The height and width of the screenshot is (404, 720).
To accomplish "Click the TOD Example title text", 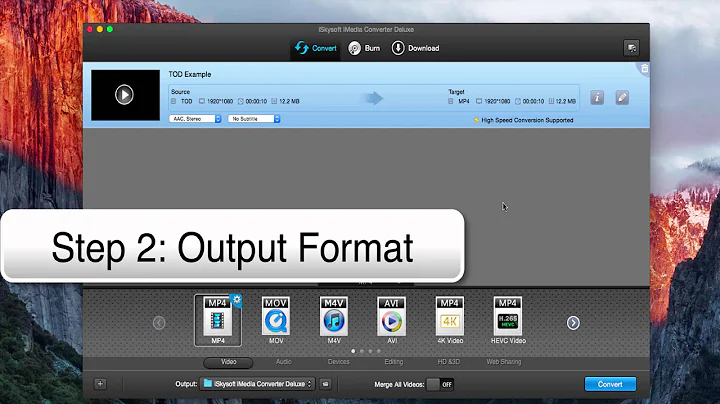I will [x=190, y=74].
